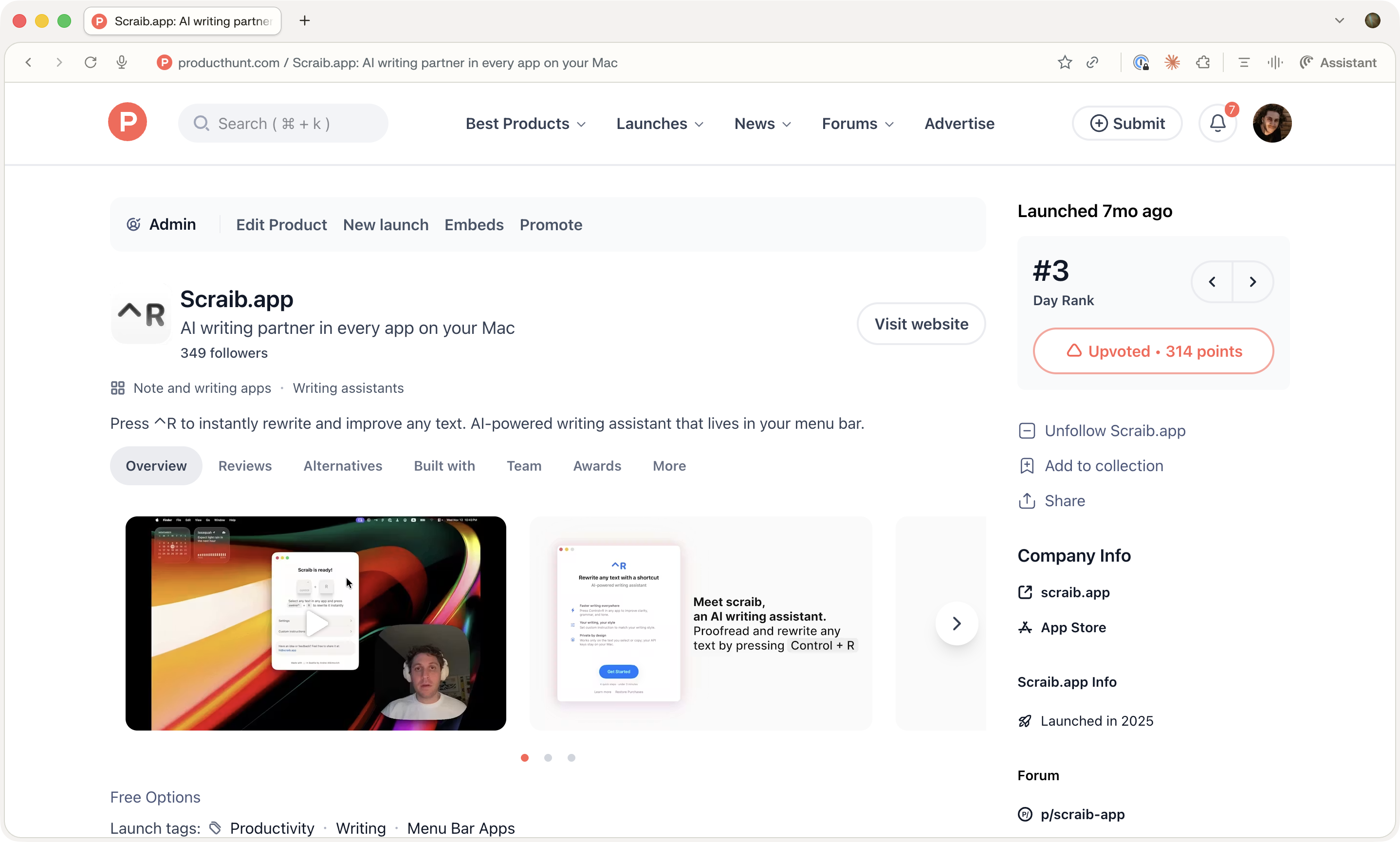1400x842 pixels.
Task: Go to the previous ranked product
Action: click(1212, 282)
